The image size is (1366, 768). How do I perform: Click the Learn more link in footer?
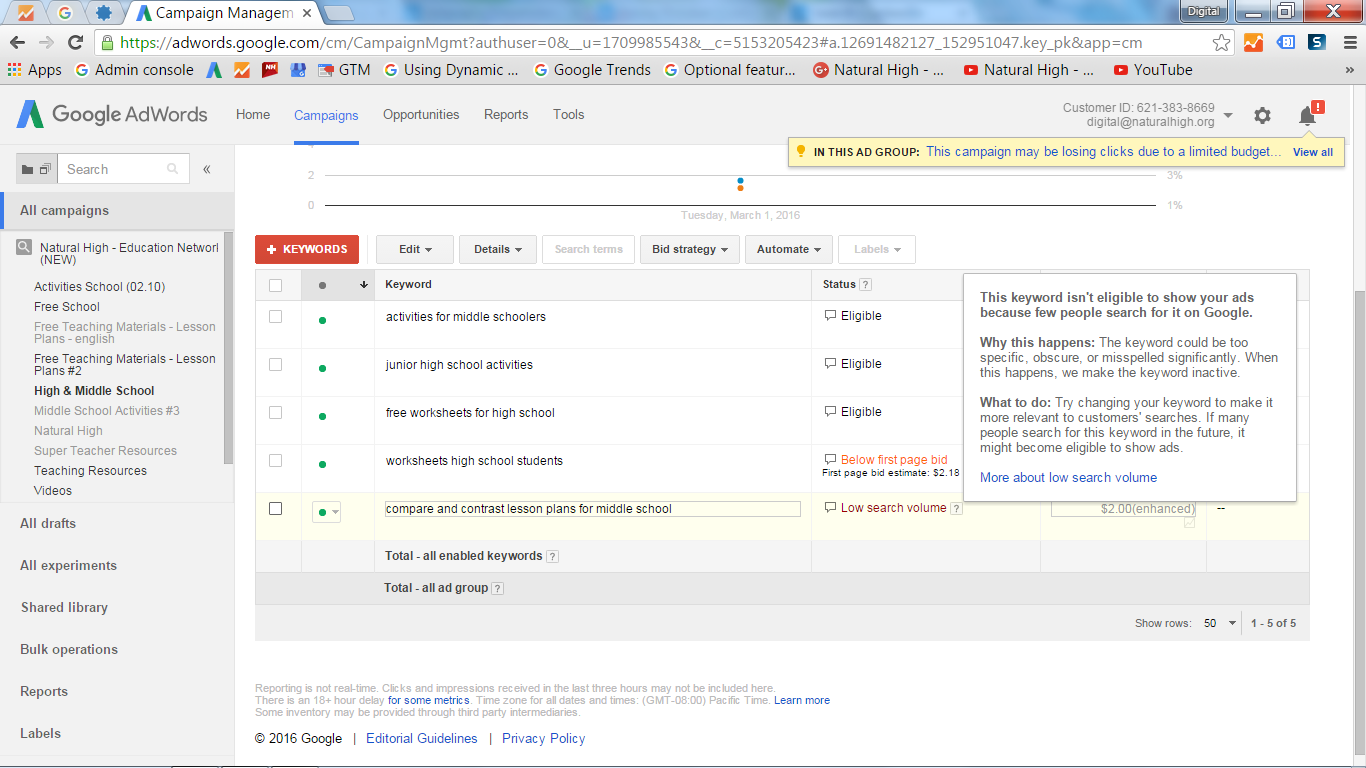point(802,700)
